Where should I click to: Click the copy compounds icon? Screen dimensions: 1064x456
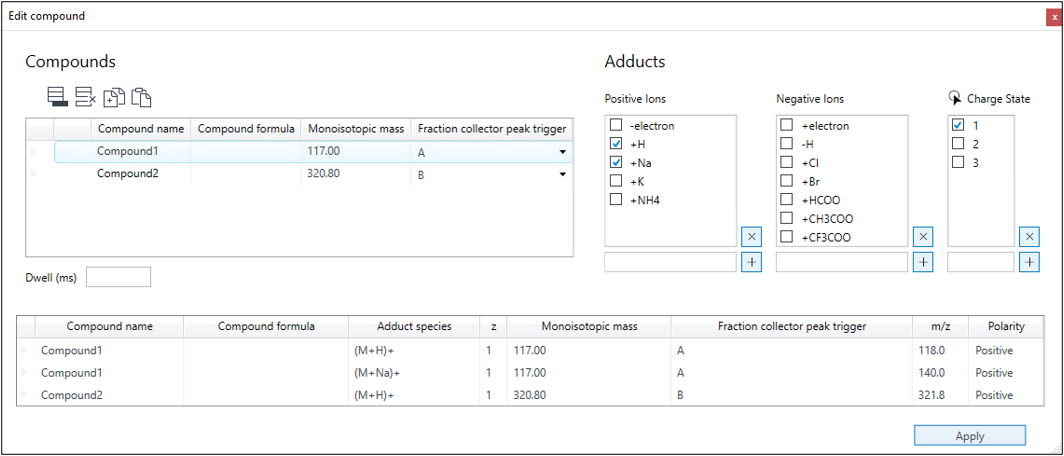point(114,98)
